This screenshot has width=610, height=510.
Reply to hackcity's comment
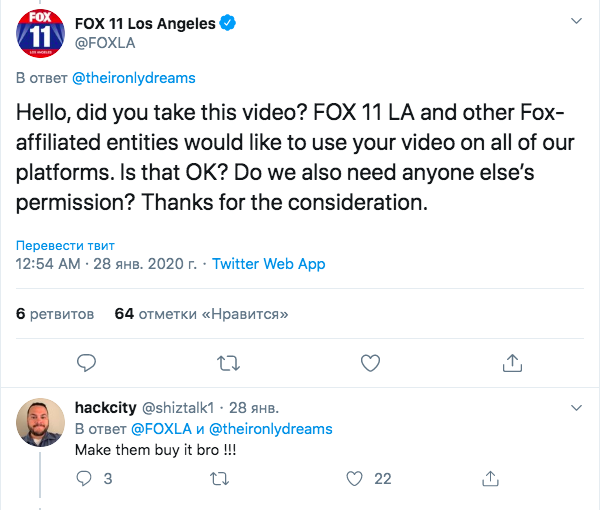[86, 479]
